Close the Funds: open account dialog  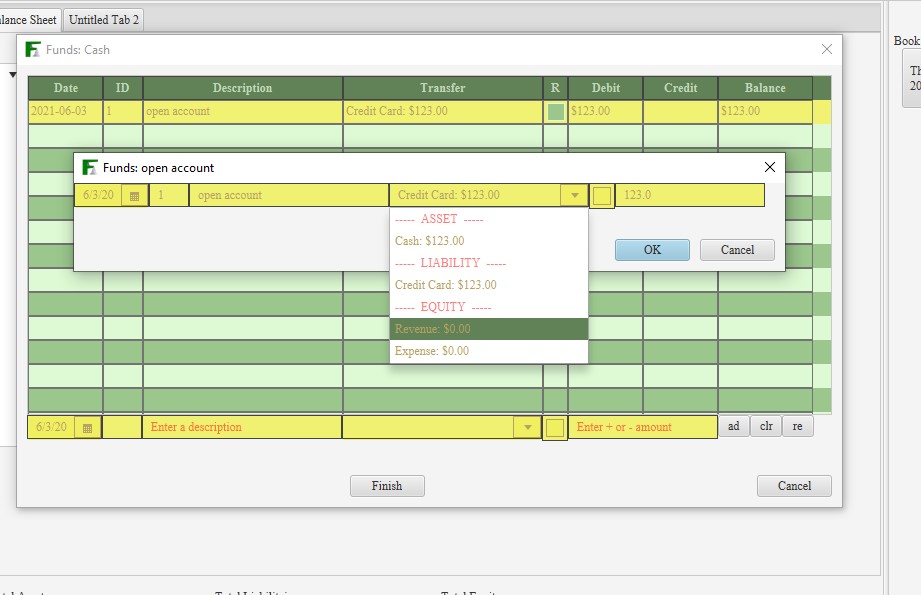[769, 167]
